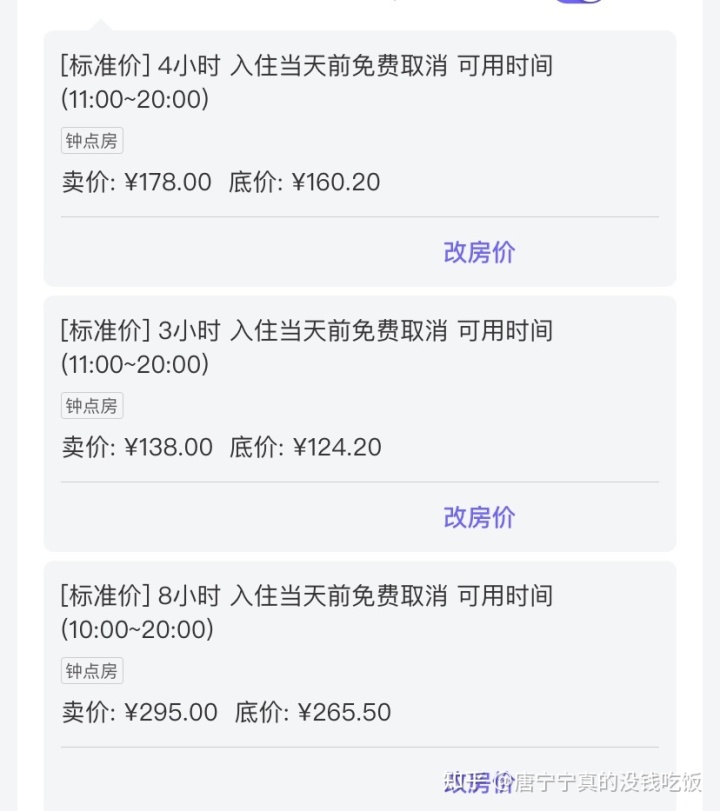Click the 底价 ¥160.20 price
The image size is (720, 811).
tap(304, 182)
